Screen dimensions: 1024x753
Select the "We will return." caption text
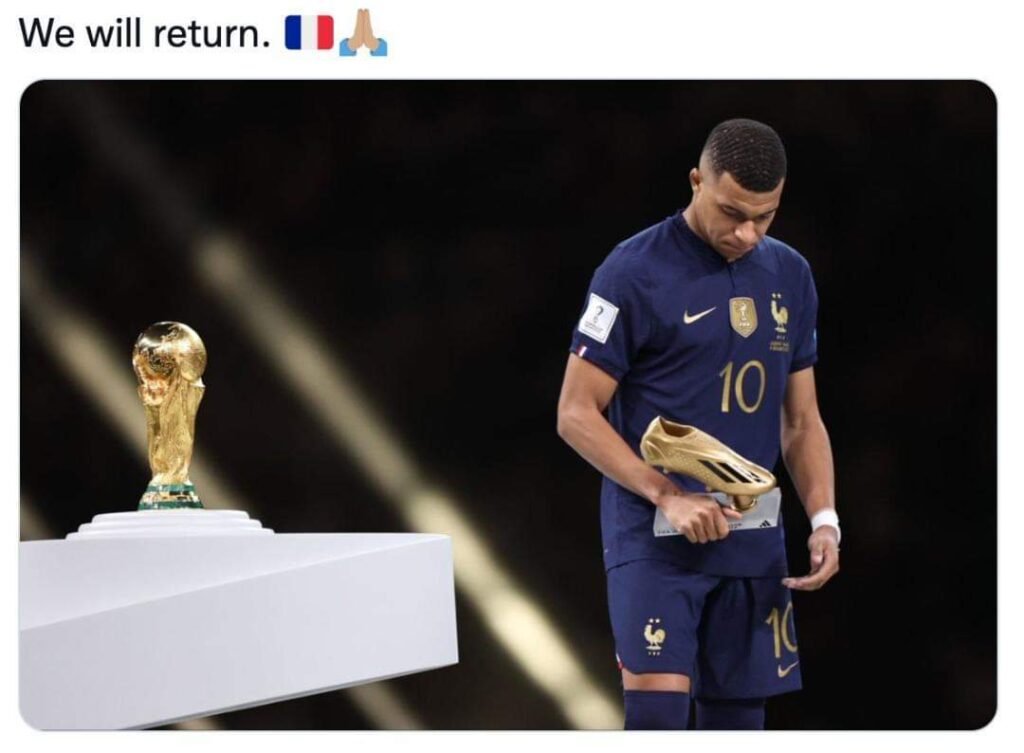[144, 33]
